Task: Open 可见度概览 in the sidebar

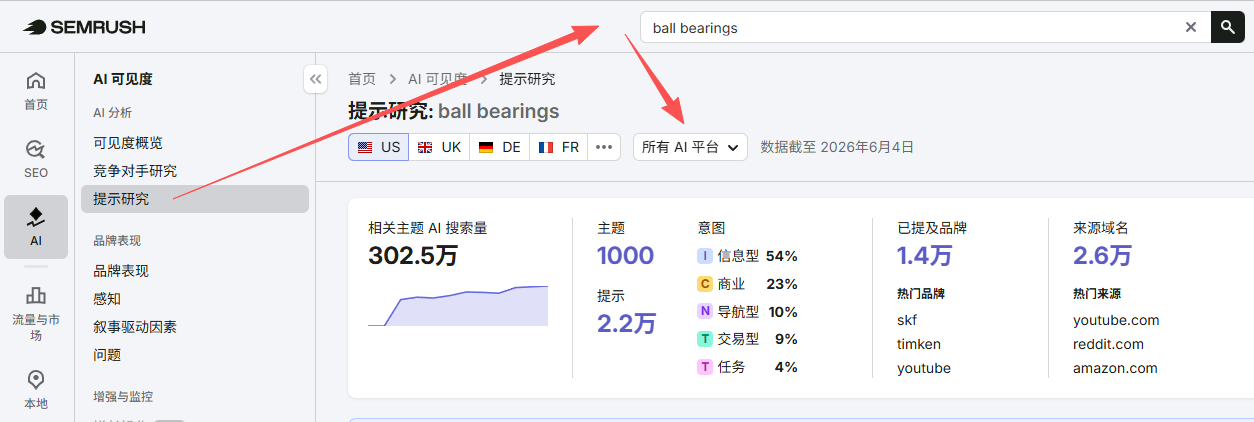Action: click(x=127, y=143)
